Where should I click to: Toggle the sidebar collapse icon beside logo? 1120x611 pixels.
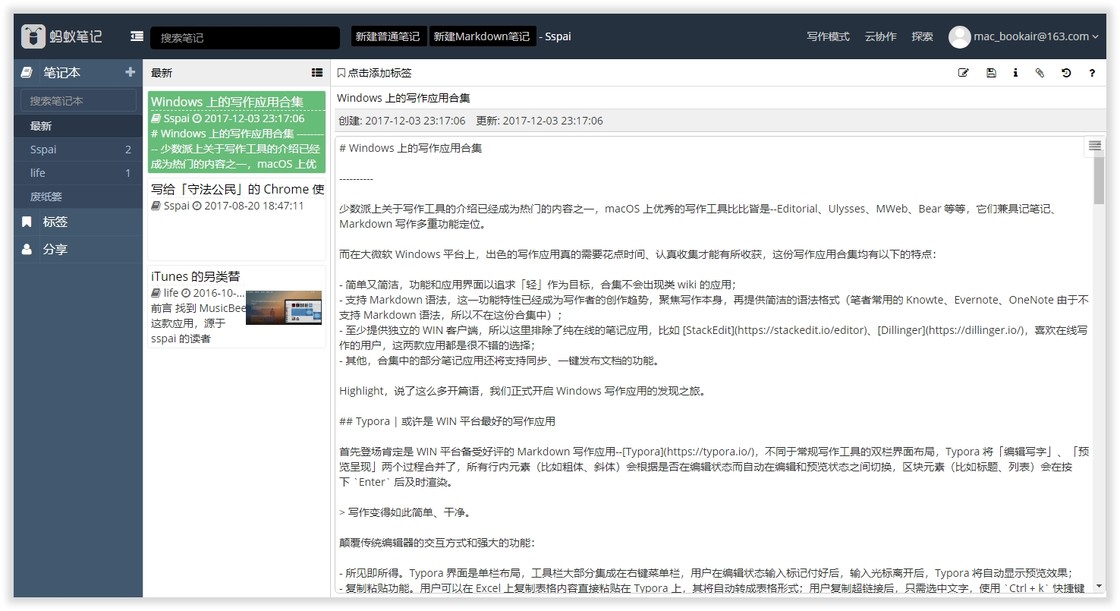pos(137,36)
